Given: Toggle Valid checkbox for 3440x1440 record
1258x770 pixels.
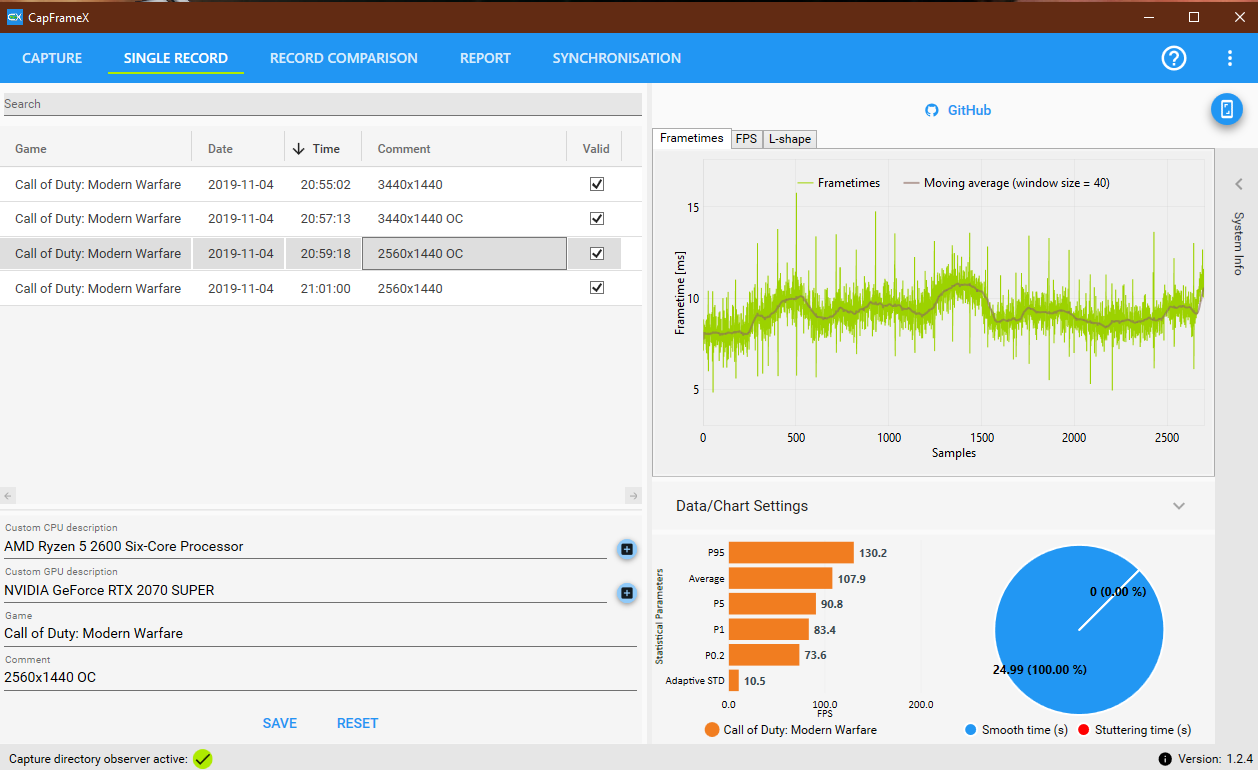Looking at the screenshot, I should coord(597,184).
